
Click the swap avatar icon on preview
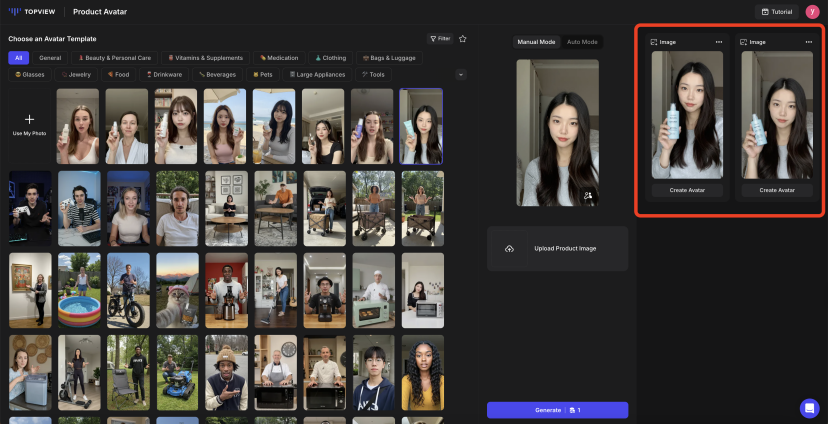[x=588, y=196]
